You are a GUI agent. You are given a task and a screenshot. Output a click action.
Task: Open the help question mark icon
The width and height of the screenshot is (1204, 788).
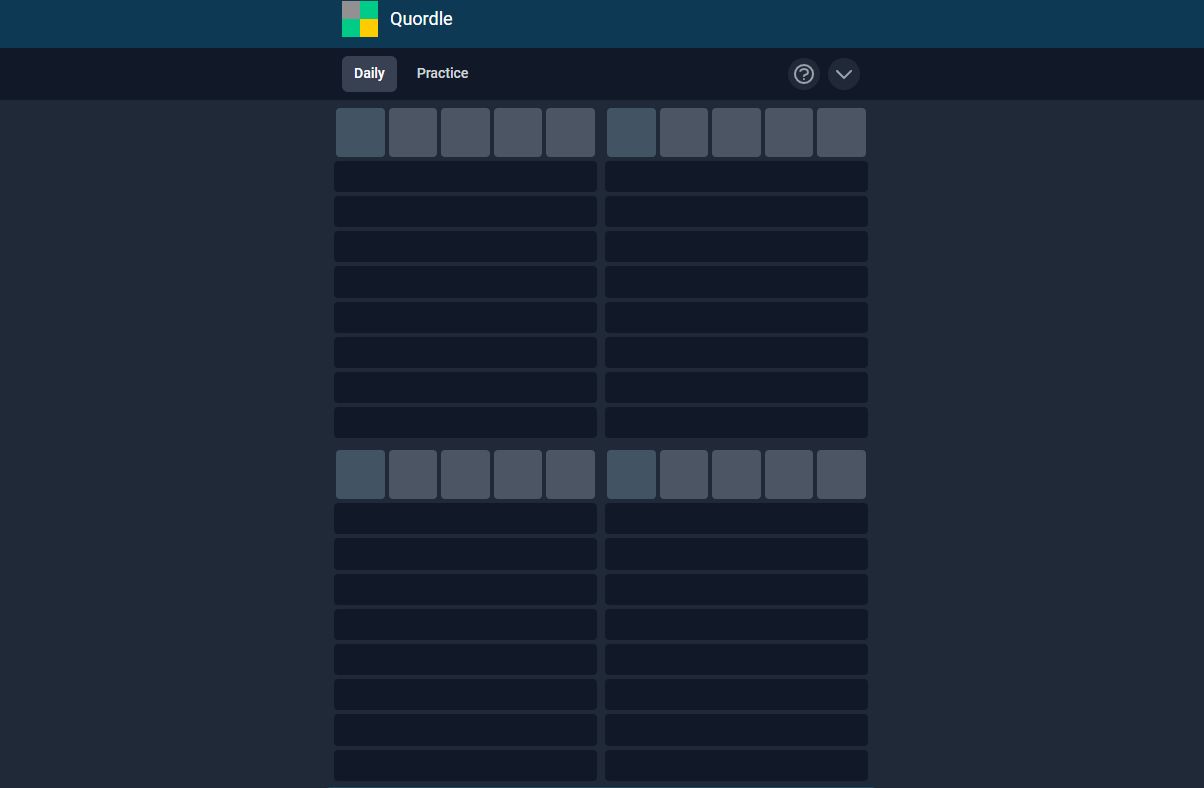click(x=804, y=74)
